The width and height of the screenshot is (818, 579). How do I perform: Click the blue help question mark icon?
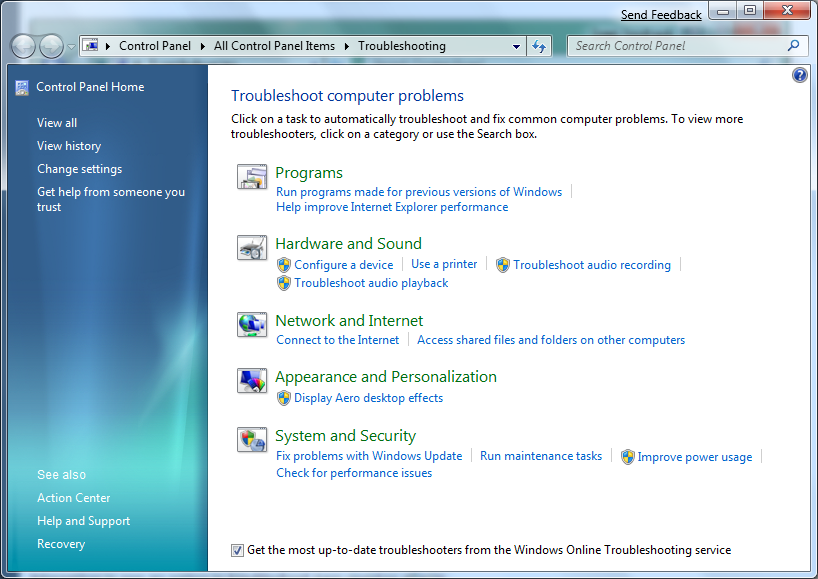tap(799, 75)
